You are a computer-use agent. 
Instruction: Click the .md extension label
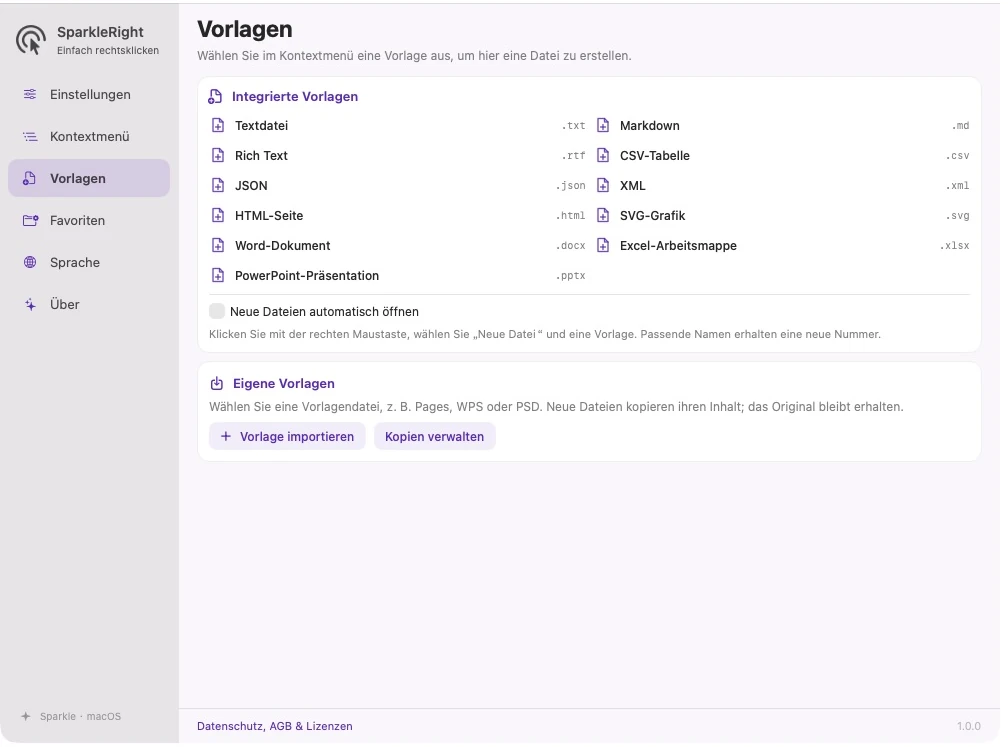coord(960,126)
